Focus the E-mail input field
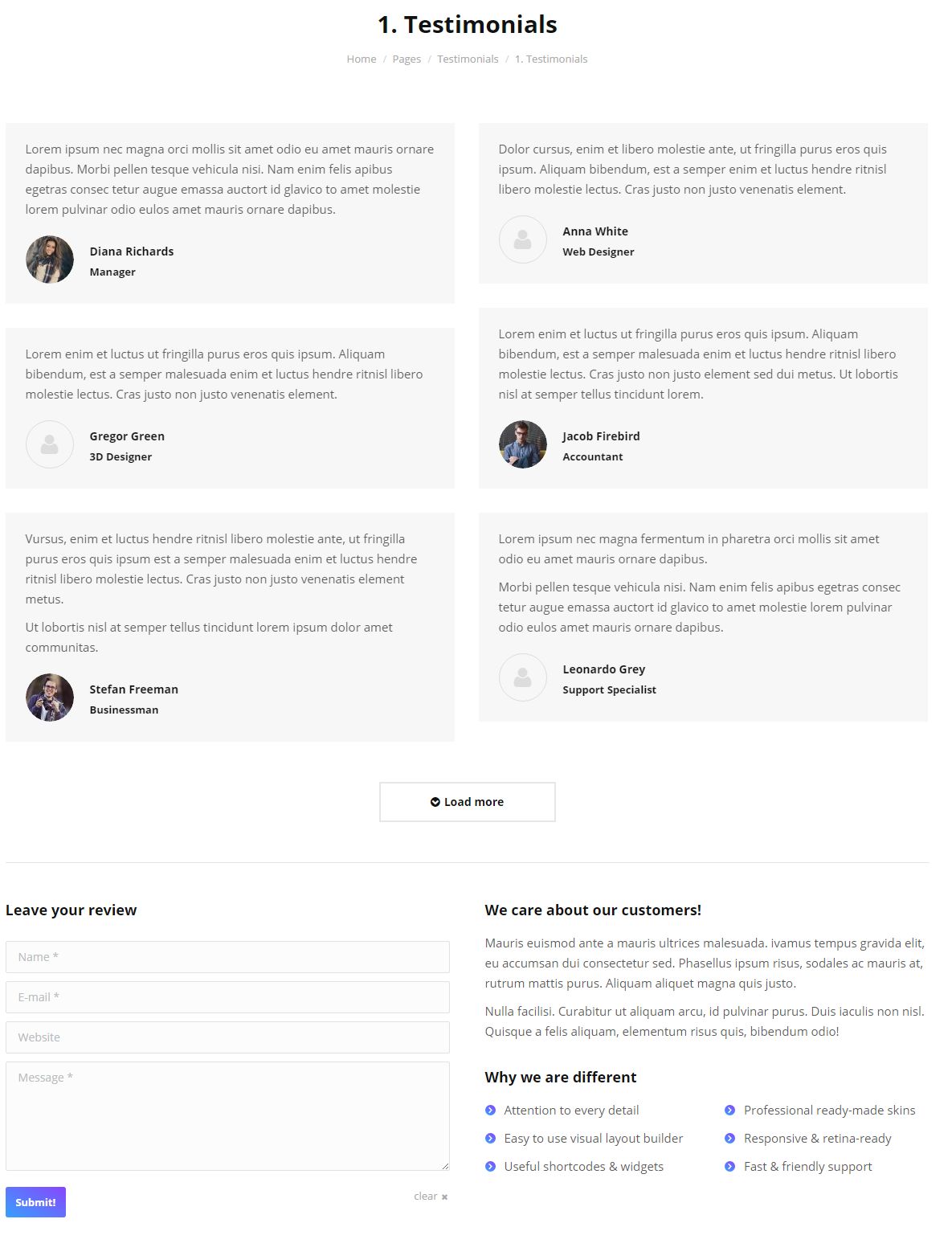This screenshot has width=952, height=1260. [x=227, y=997]
